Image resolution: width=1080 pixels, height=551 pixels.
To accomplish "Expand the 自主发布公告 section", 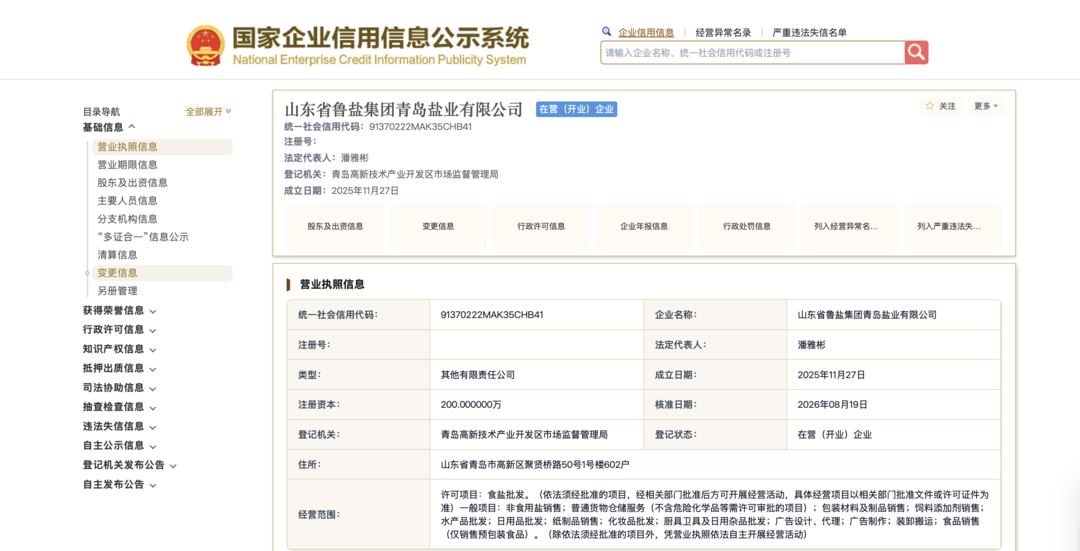I will click(x=120, y=485).
